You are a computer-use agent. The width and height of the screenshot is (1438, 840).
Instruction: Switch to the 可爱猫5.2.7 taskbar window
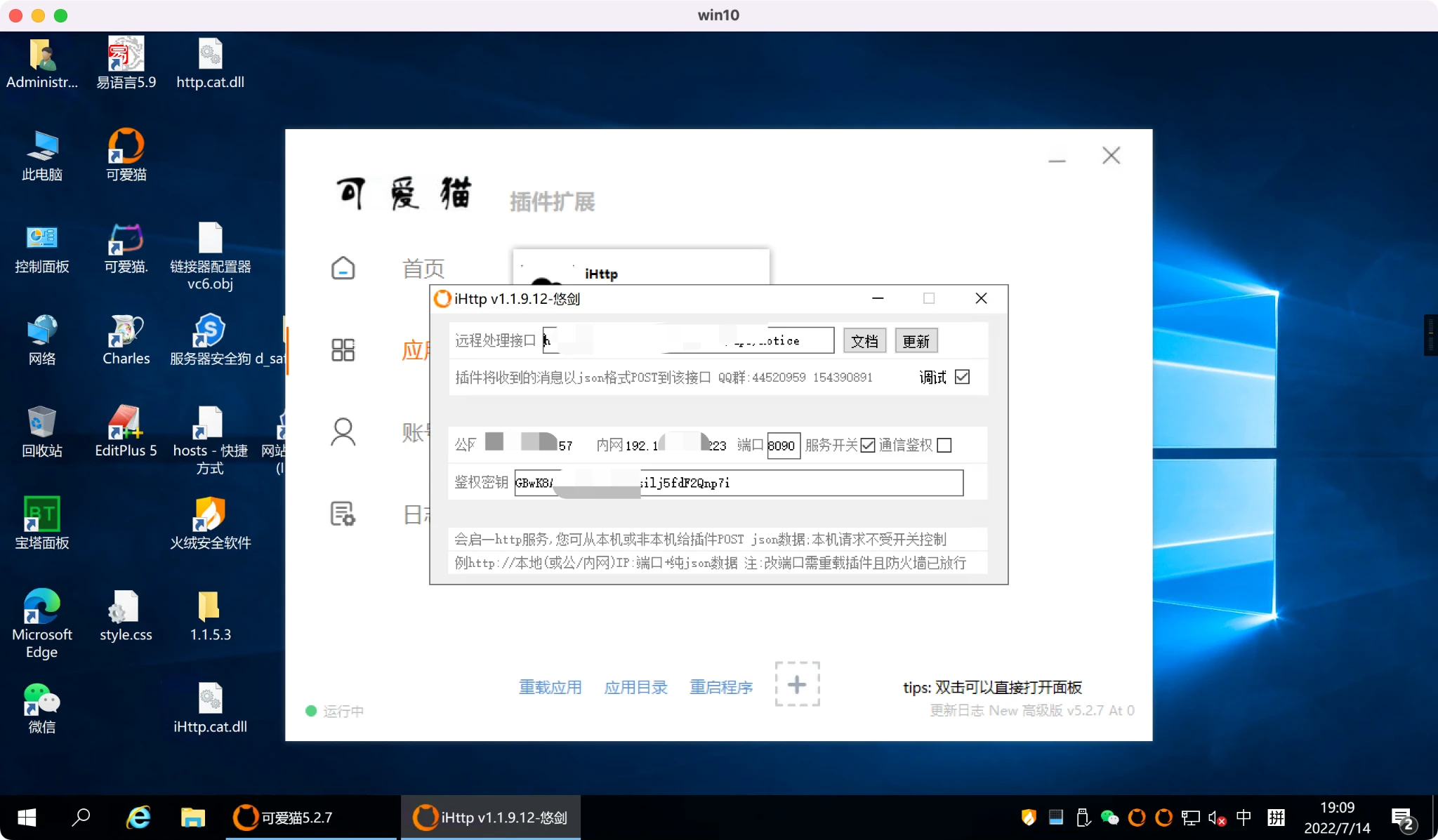pos(295,818)
